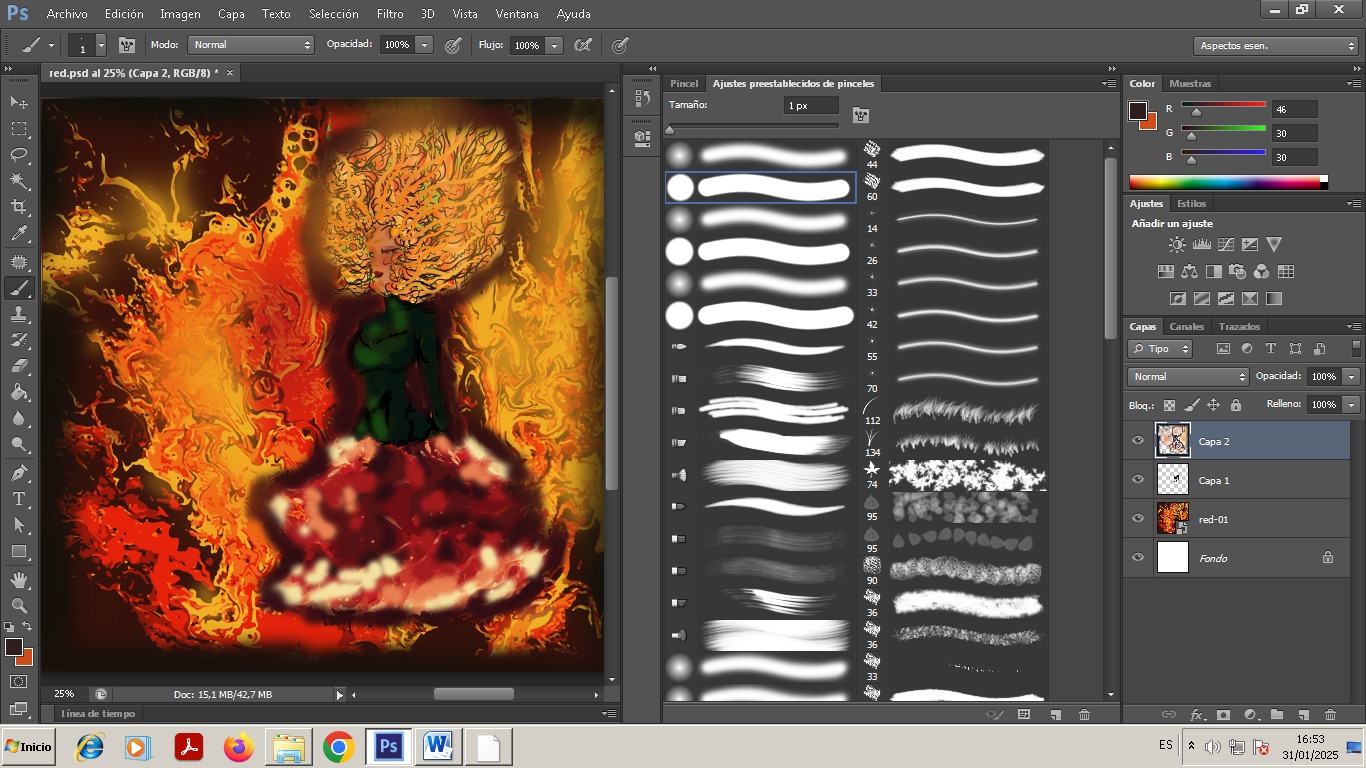Open the layer filter Tipo dropdown
Viewport: 1366px width, 768px height.
pos(1160,349)
